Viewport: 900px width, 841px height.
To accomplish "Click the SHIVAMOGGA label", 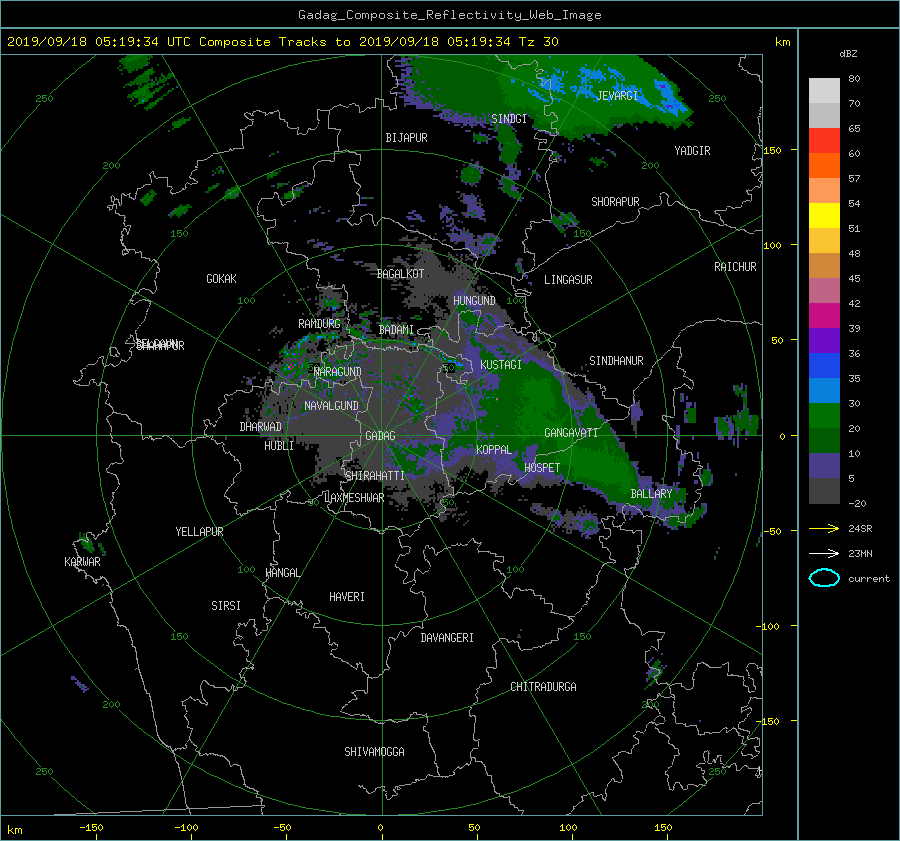I will click(374, 752).
